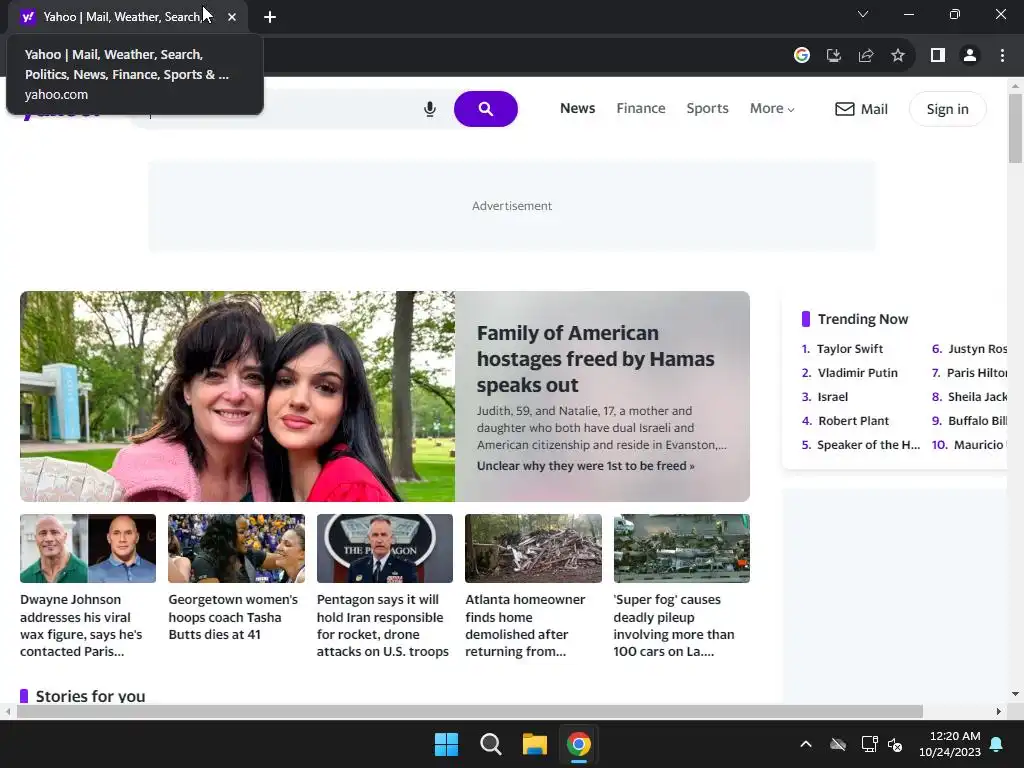The image size is (1024, 768).
Task: Open the tab search chevron in title bar
Action: tap(863, 14)
